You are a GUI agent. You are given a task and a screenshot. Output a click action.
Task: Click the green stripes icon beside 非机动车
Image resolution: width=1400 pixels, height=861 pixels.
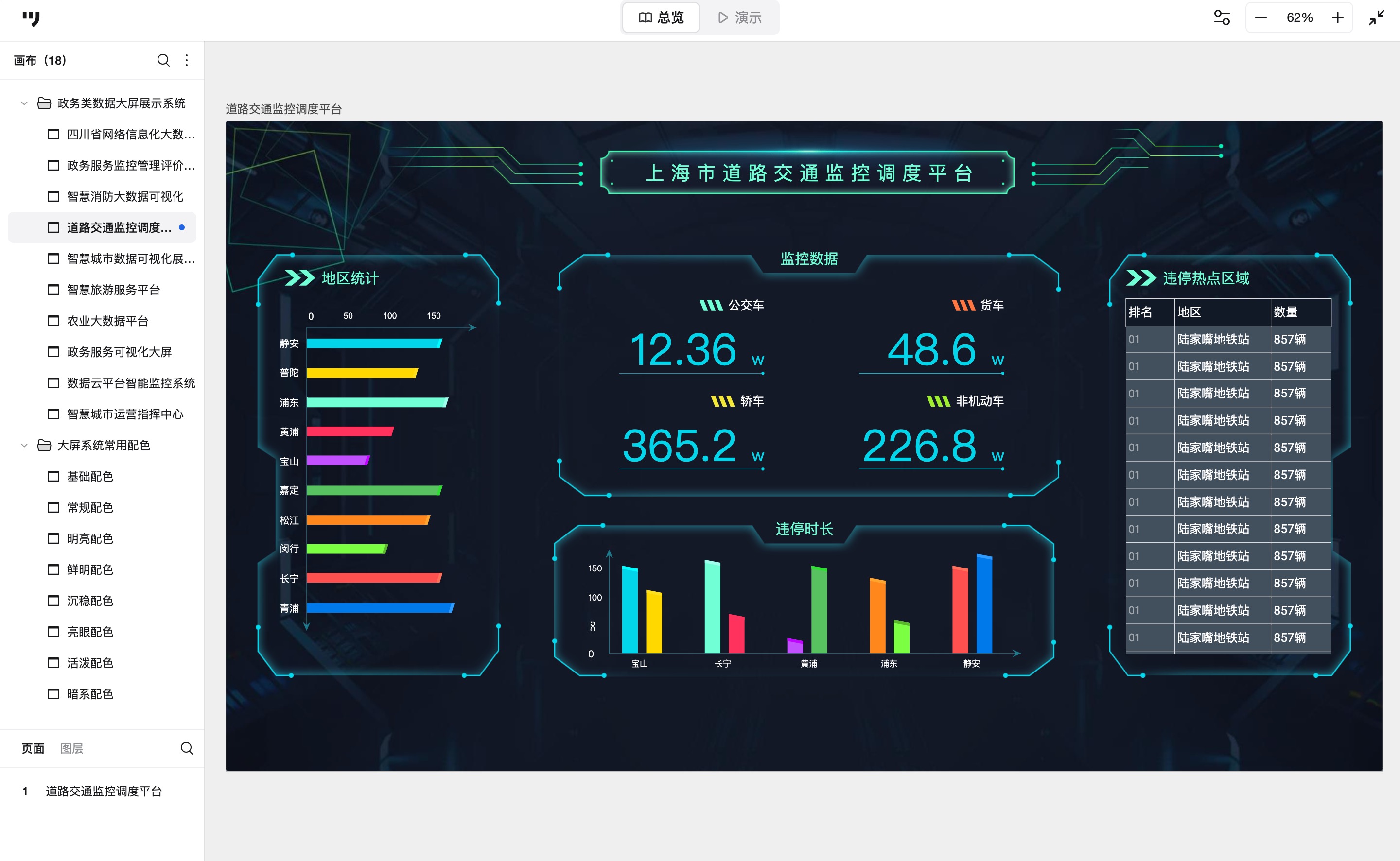pyautogui.click(x=938, y=401)
